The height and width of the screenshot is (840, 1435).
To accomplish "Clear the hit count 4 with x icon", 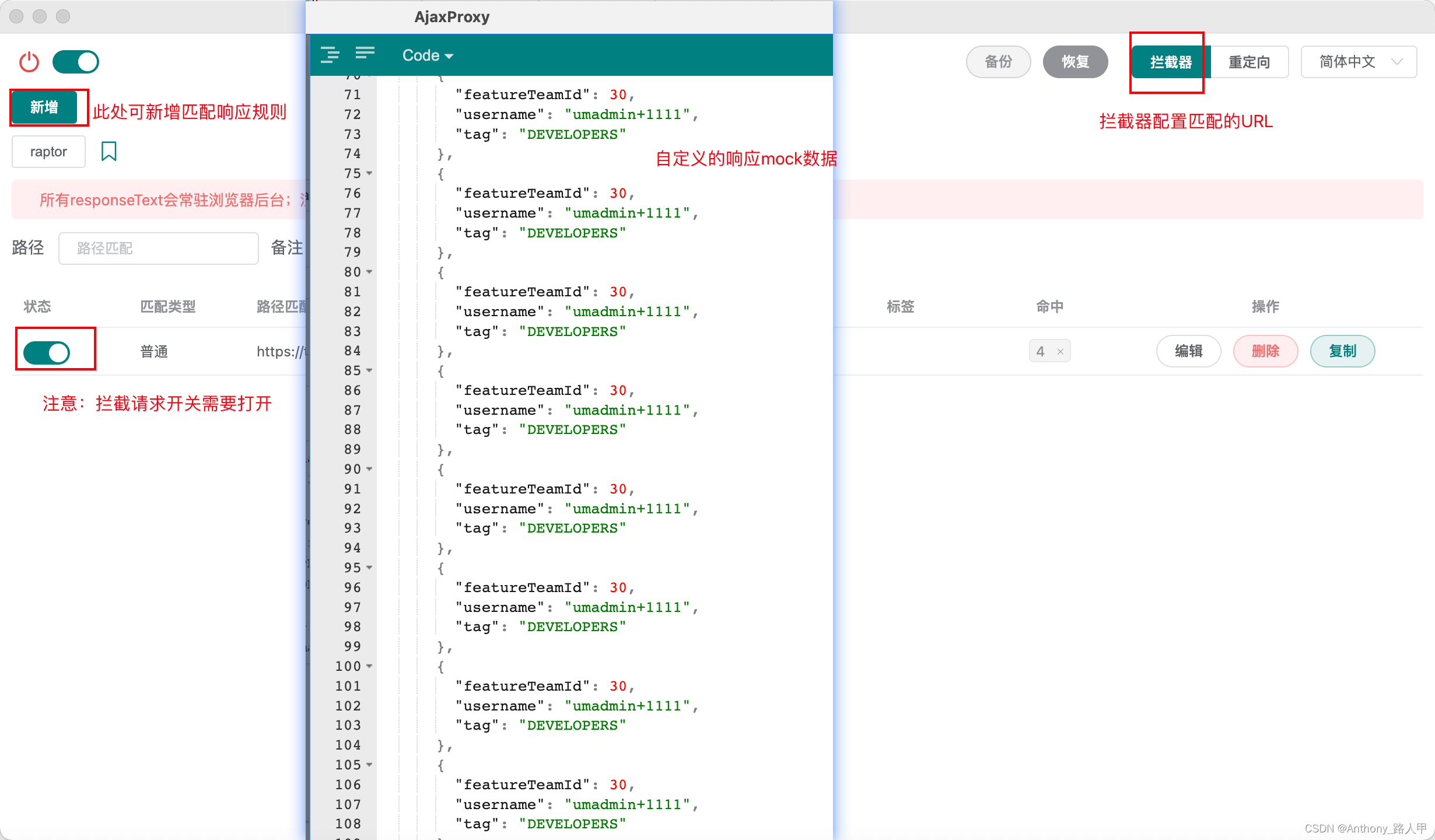I will point(1060,352).
